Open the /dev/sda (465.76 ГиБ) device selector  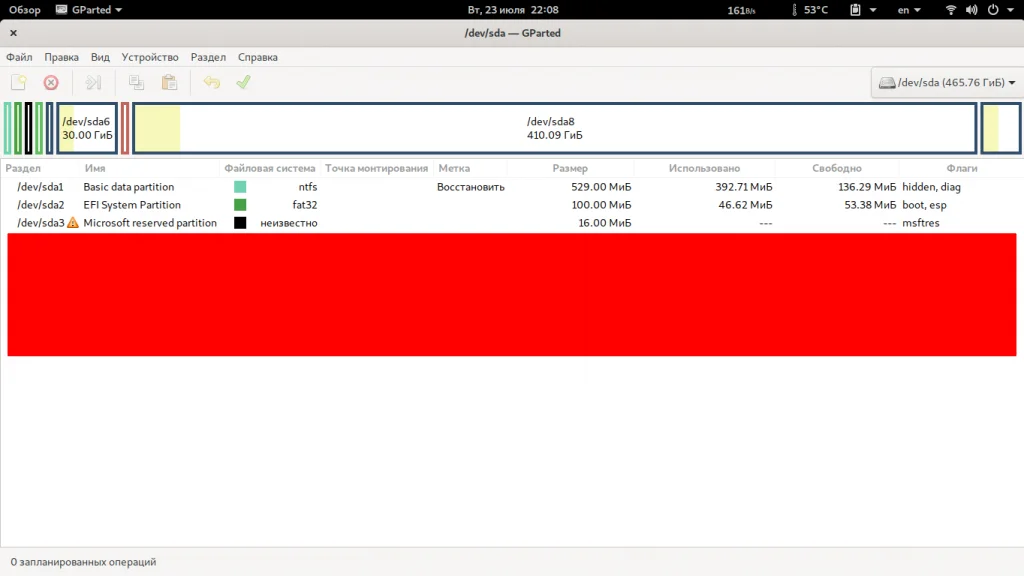[x=947, y=82]
